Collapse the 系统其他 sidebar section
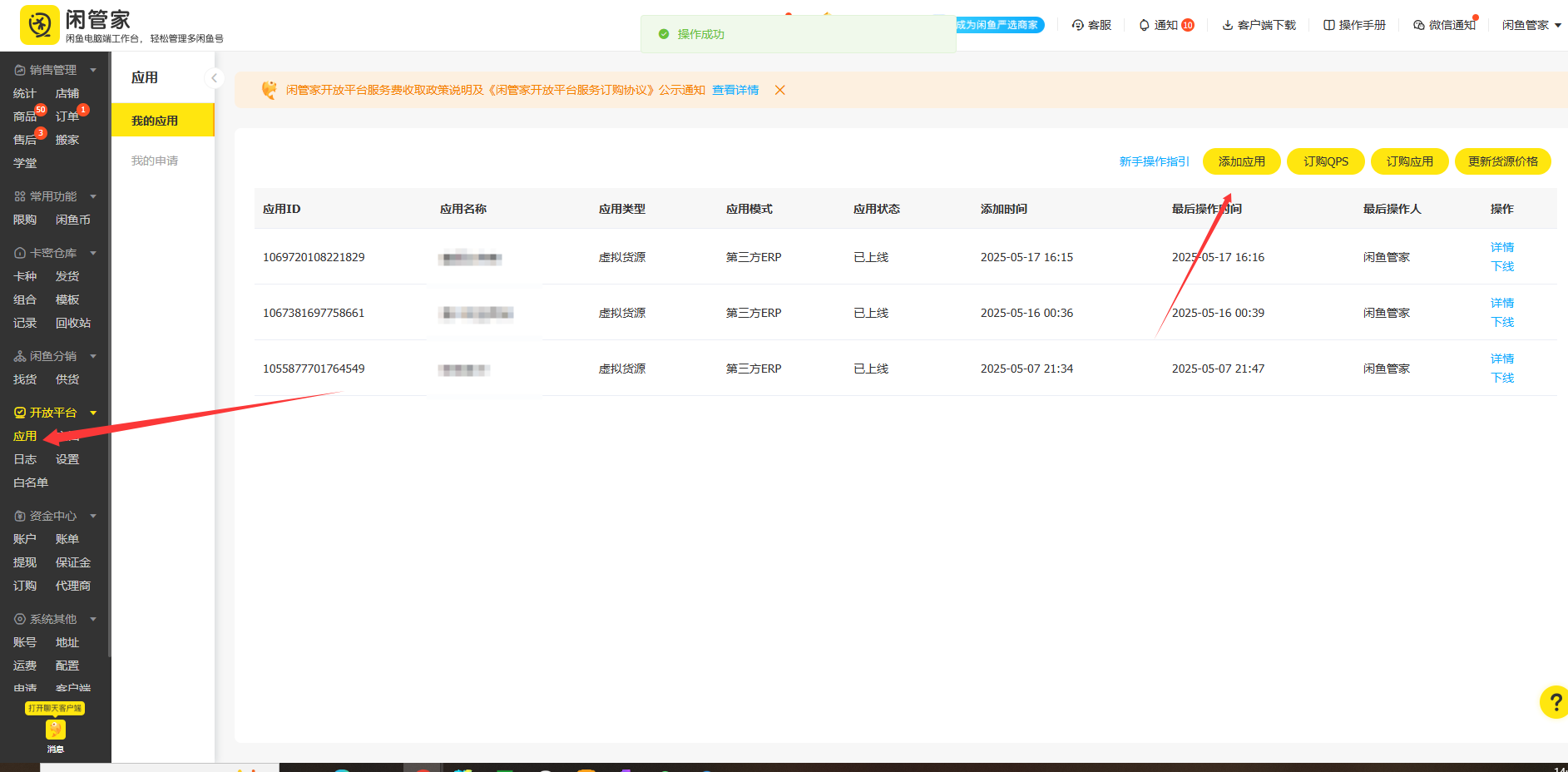The width and height of the screenshot is (1568, 772). (92, 618)
